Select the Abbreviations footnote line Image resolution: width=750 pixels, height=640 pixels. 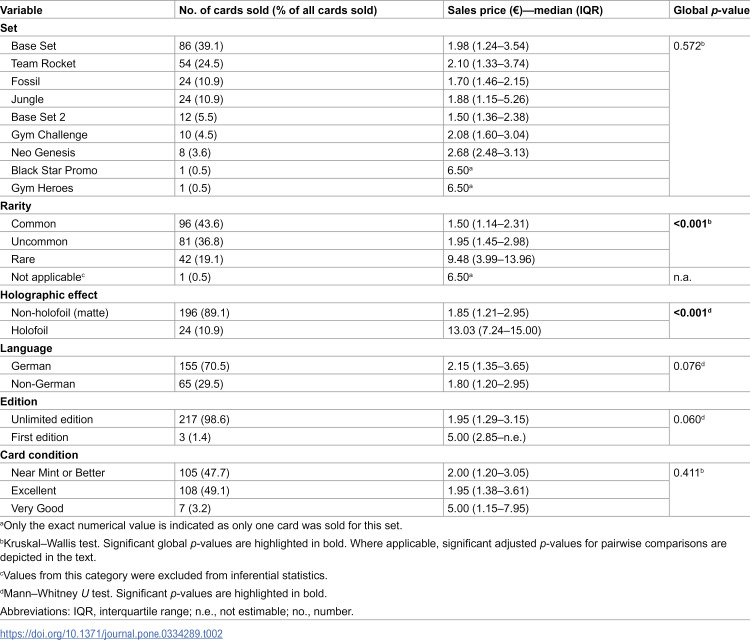tap(177, 611)
